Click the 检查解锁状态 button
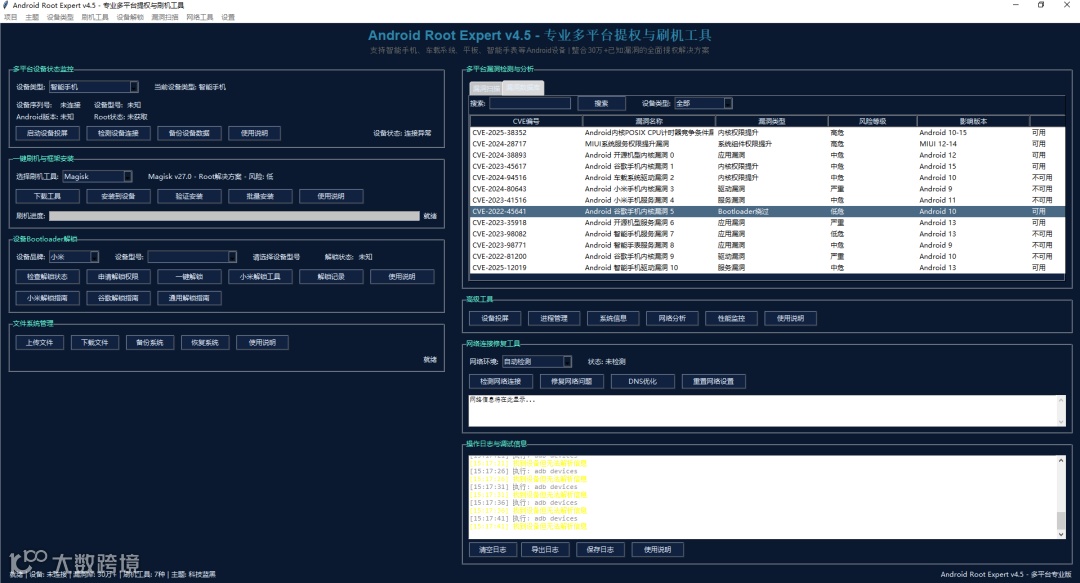The height and width of the screenshot is (583, 1080). tap(48, 277)
